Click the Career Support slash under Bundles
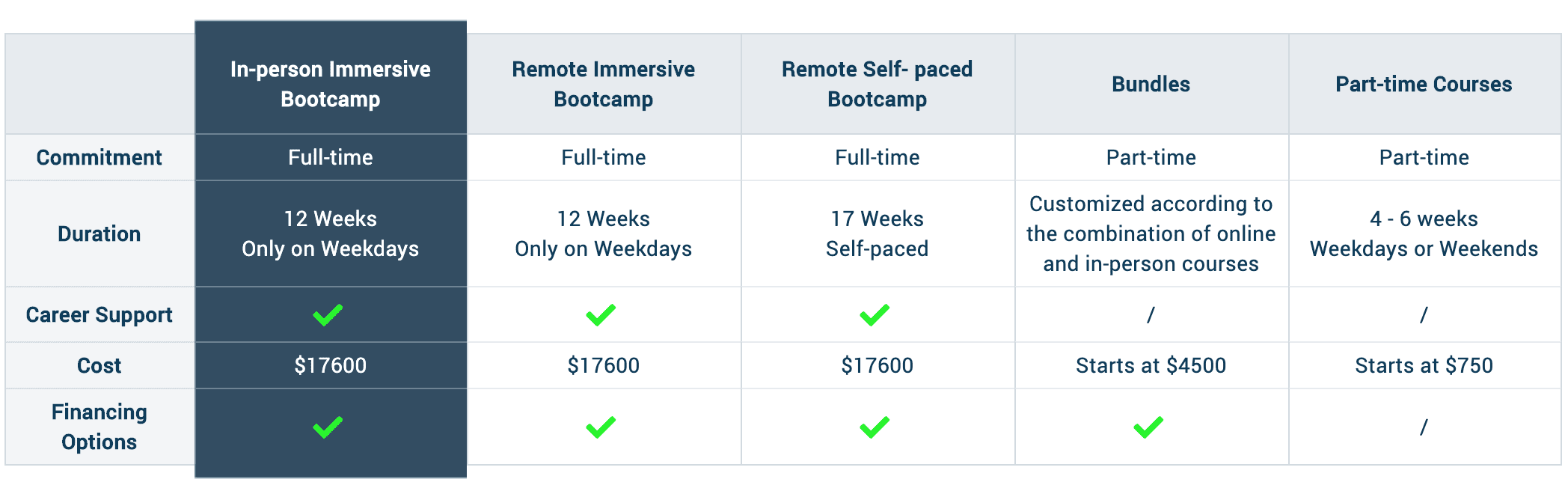The image size is (1568, 503). click(1151, 315)
